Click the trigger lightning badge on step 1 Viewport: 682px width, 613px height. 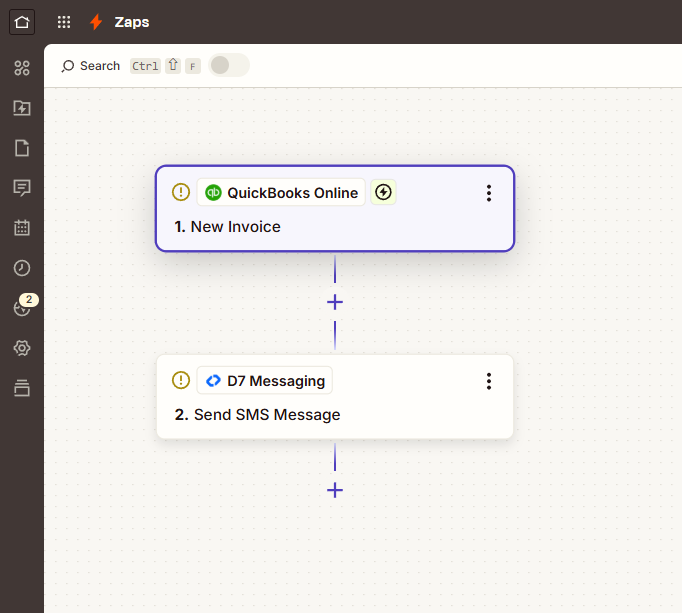click(x=383, y=192)
